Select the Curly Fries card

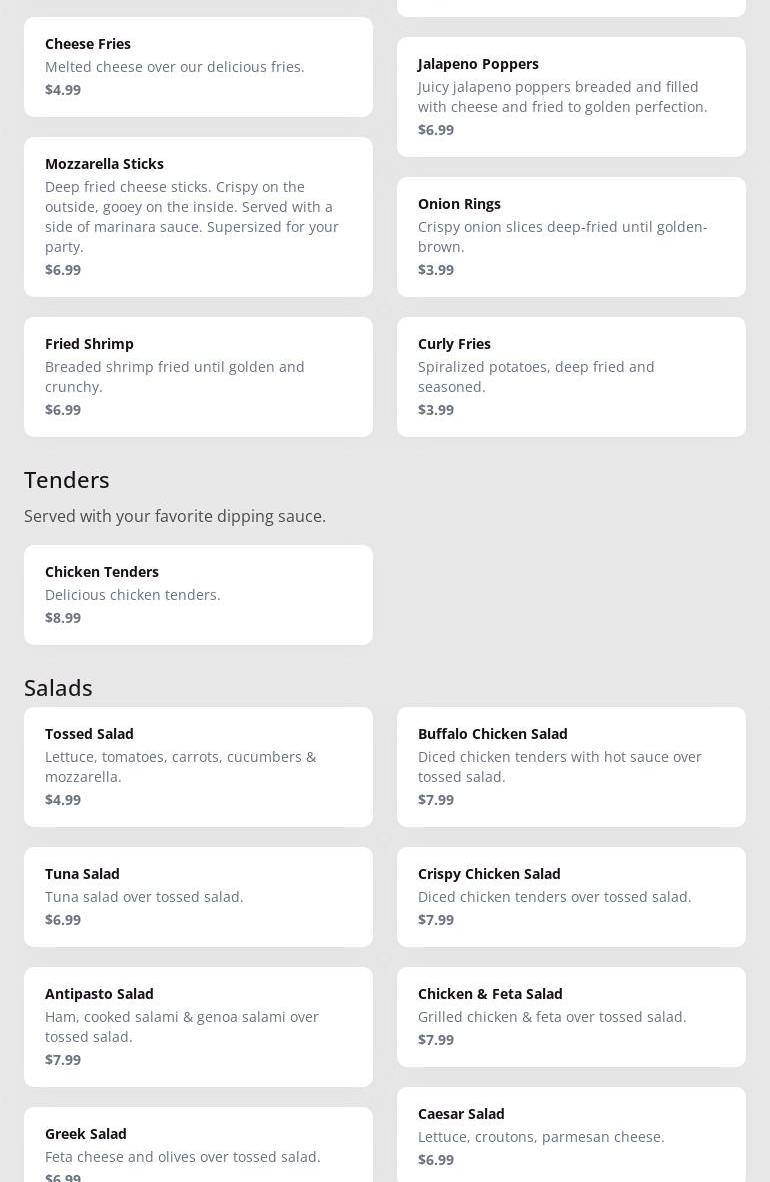point(571,377)
